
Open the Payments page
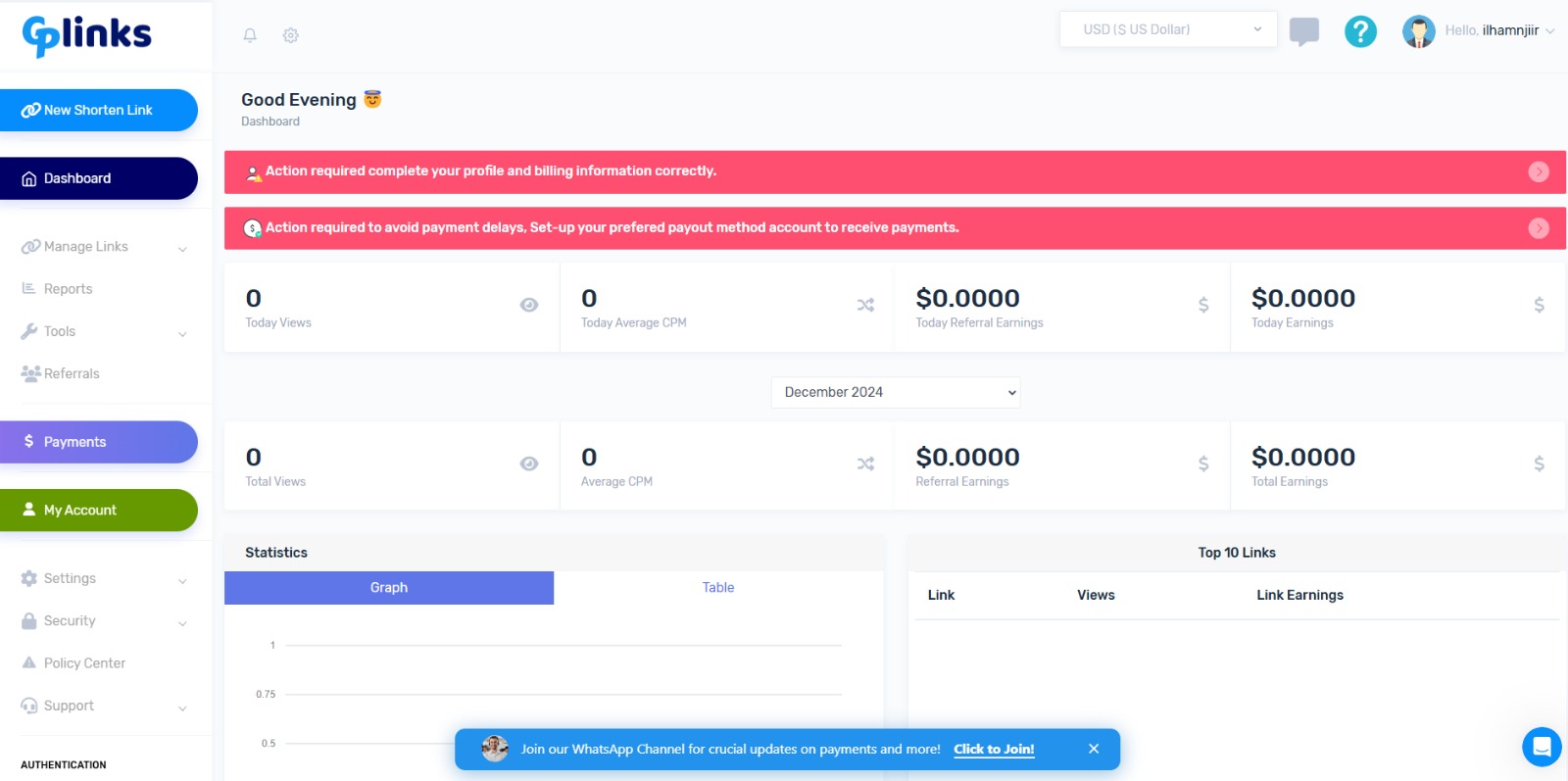tap(98, 442)
